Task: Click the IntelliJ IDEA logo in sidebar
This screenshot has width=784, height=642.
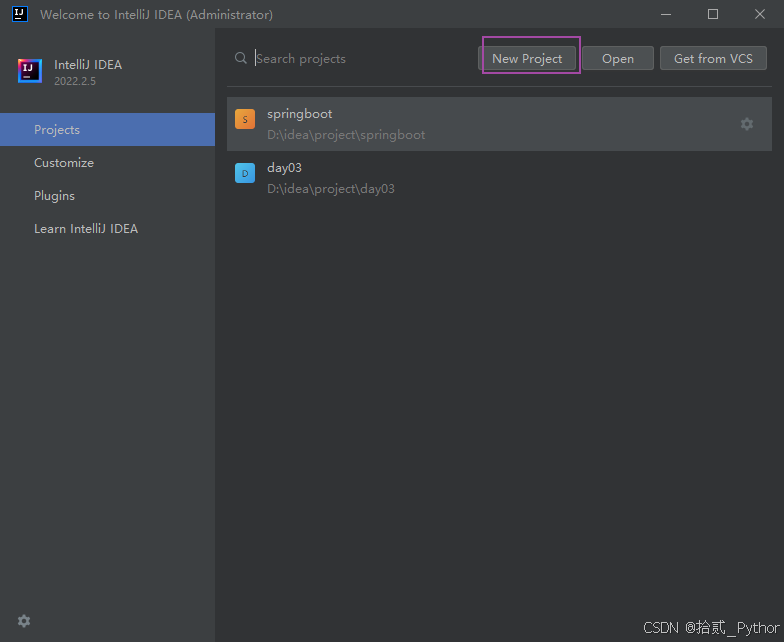Action: pos(30,71)
